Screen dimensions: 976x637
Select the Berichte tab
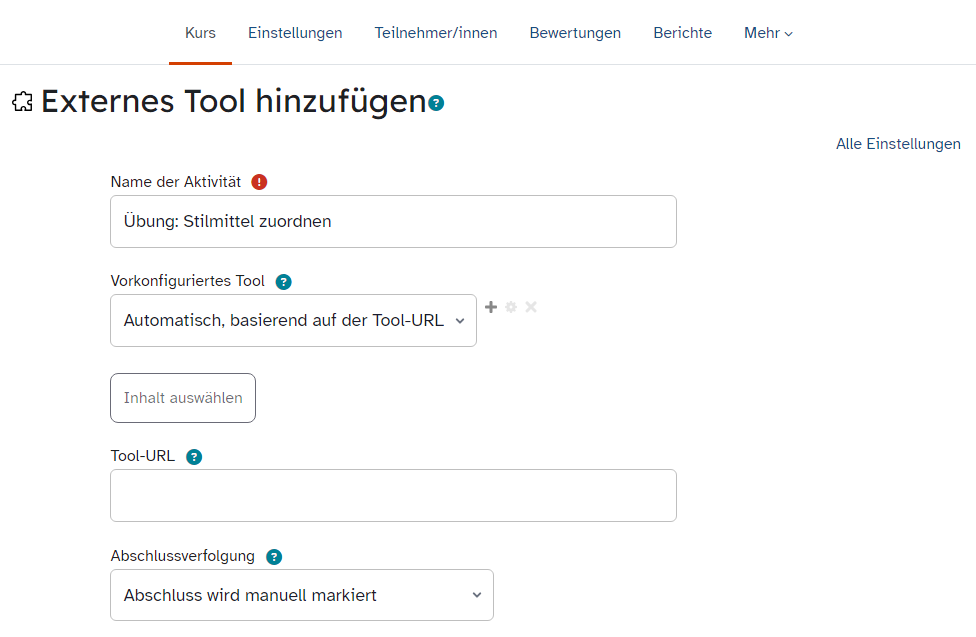click(682, 33)
